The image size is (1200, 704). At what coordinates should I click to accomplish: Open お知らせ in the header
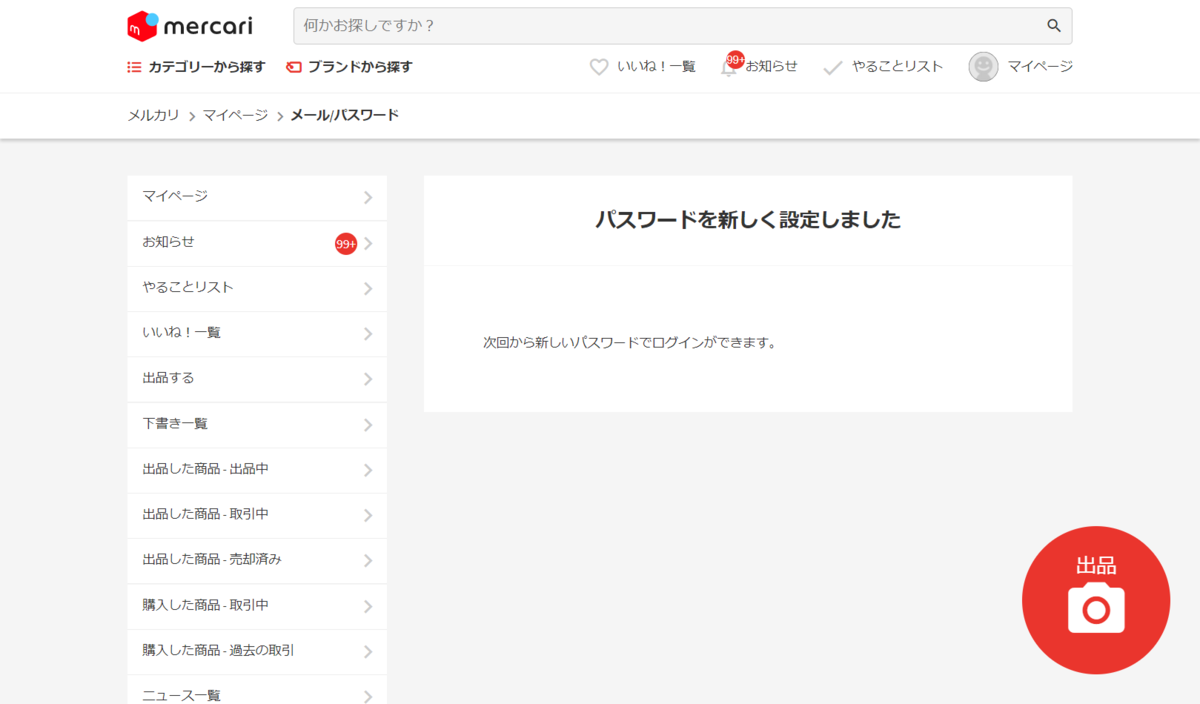(772, 66)
